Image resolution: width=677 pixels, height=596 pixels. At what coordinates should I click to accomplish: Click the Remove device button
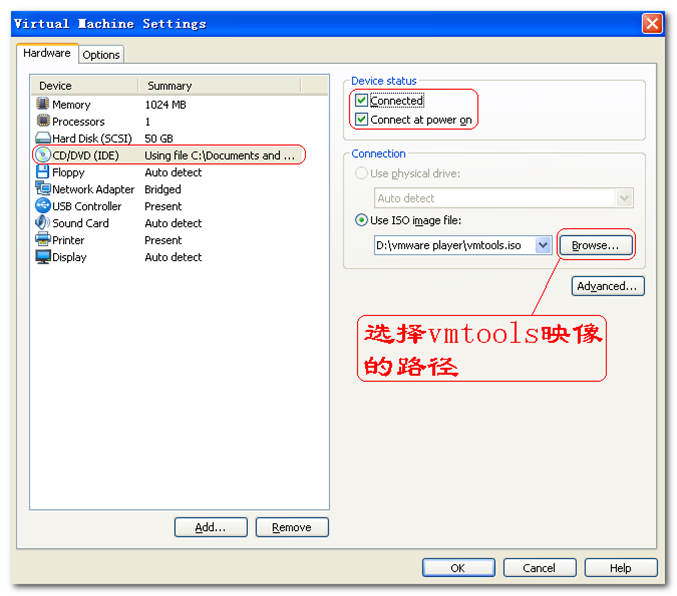(291, 527)
